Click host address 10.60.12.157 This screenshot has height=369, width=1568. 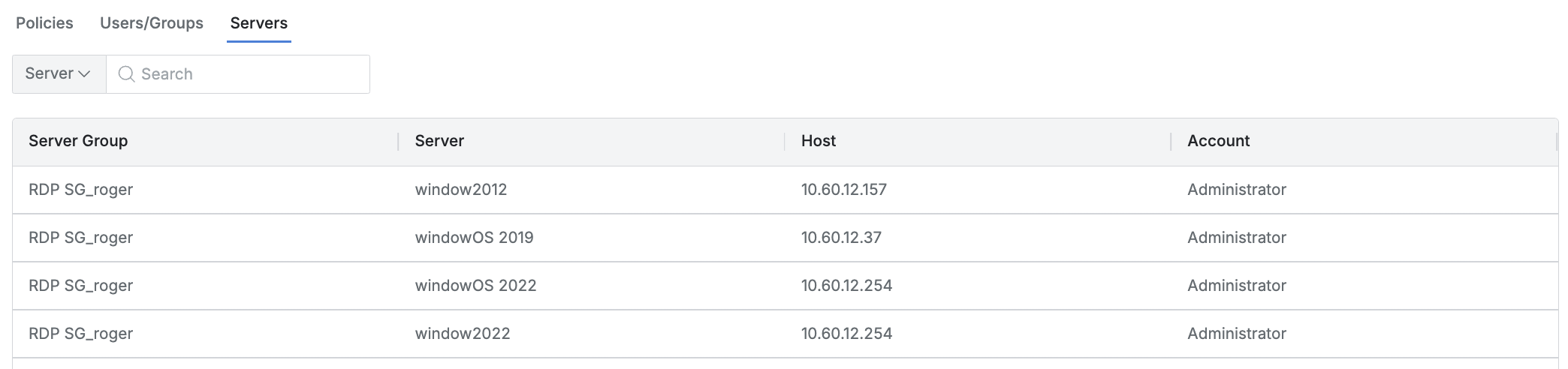843,190
